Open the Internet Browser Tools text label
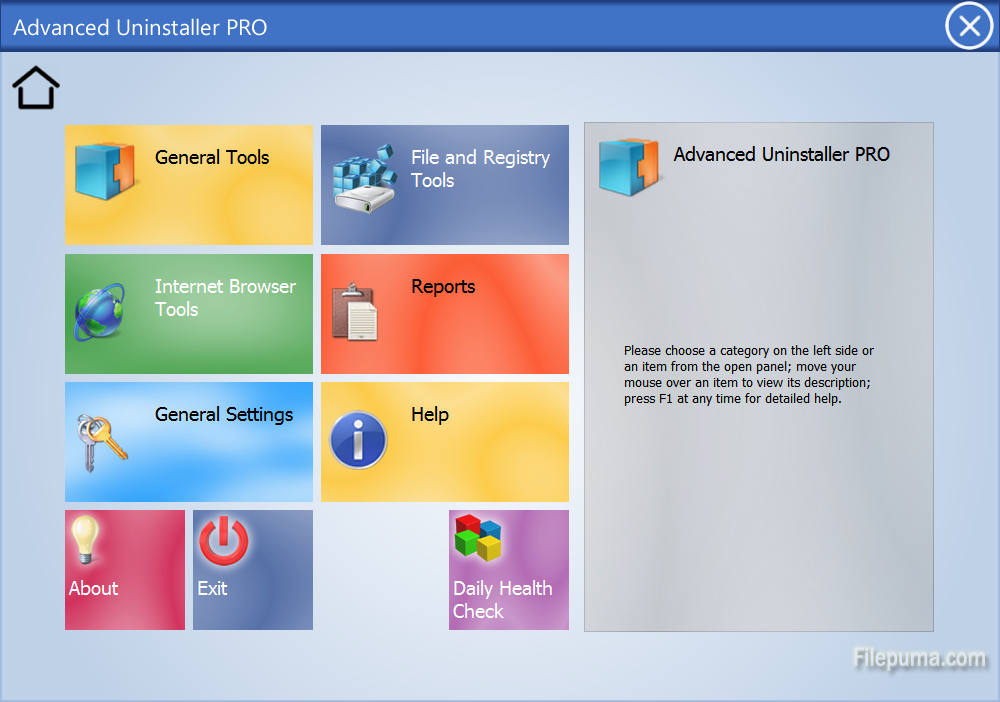 pyautogui.click(x=225, y=298)
